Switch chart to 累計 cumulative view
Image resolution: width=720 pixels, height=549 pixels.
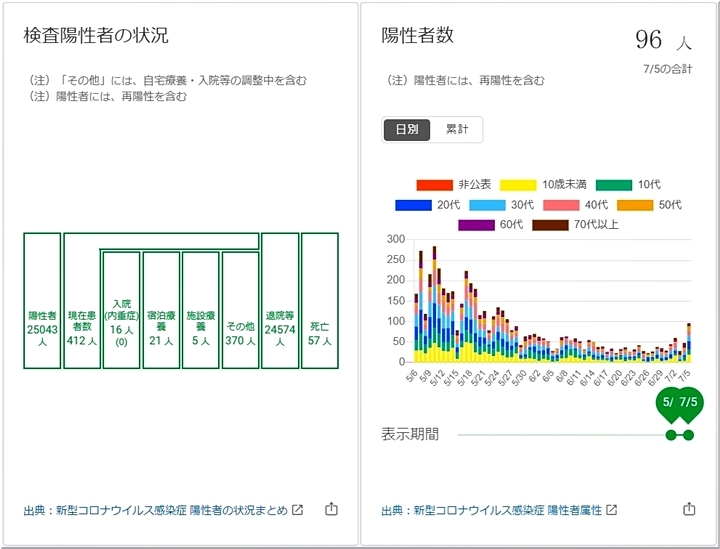[457, 130]
